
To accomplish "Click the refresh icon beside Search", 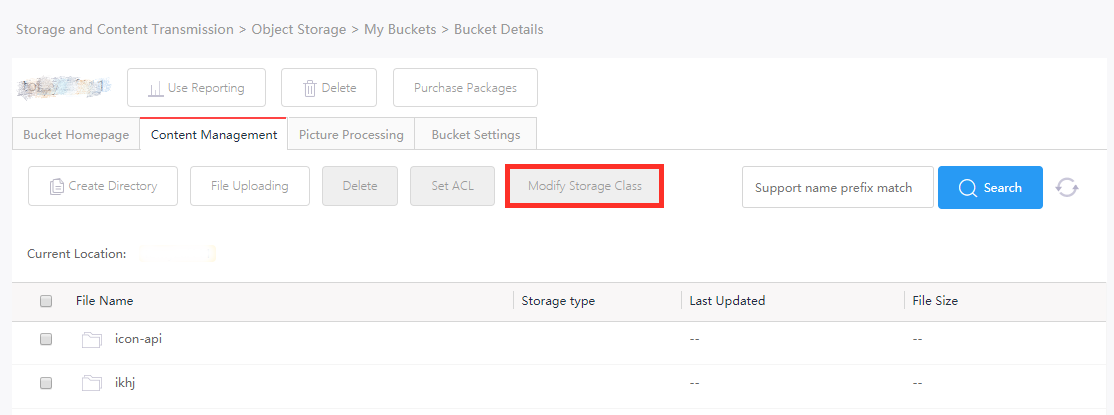I will tap(1066, 188).
